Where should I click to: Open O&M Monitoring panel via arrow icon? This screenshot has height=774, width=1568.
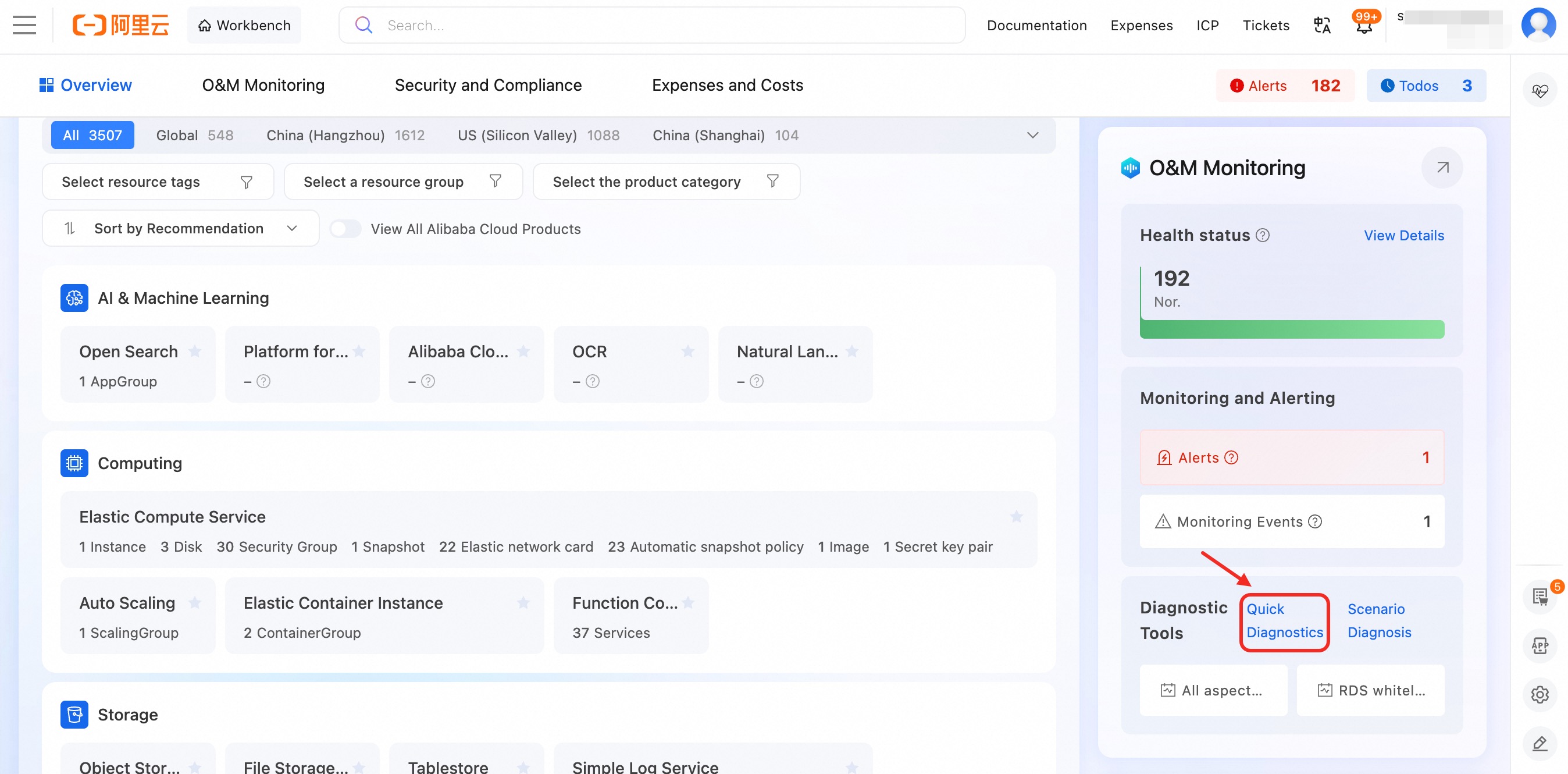pyautogui.click(x=1441, y=168)
